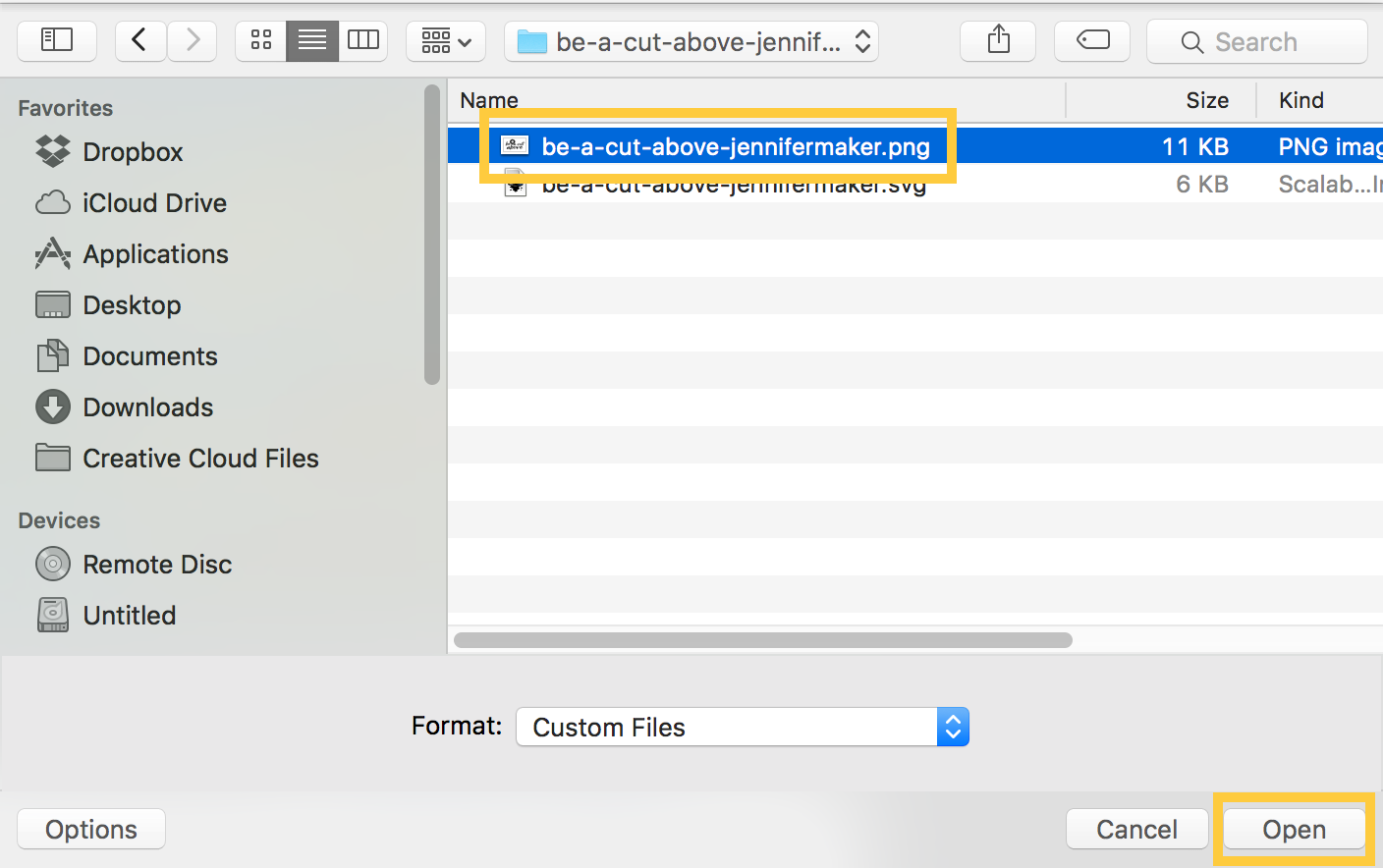Image resolution: width=1383 pixels, height=868 pixels.
Task: Open Downloads in the sidebar
Action: click(147, 407)
